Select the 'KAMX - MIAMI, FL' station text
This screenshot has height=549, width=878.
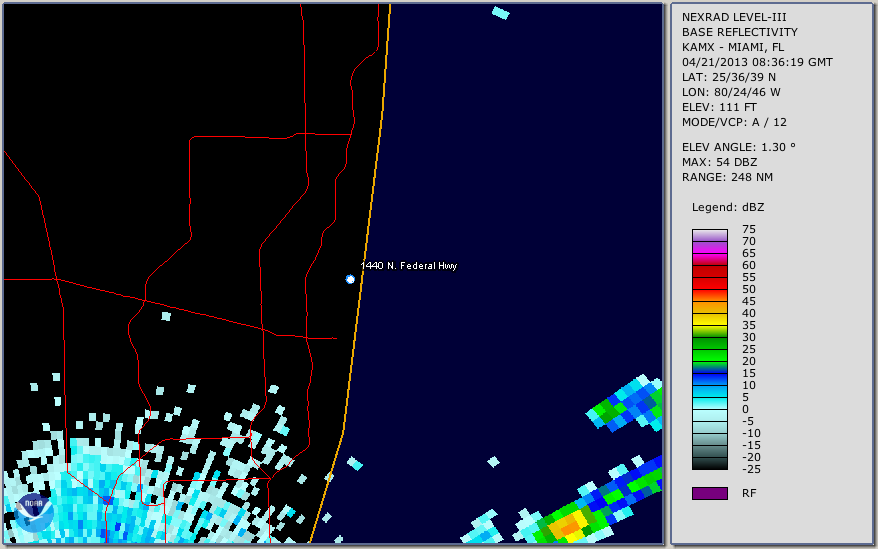(x=732, y=48)
